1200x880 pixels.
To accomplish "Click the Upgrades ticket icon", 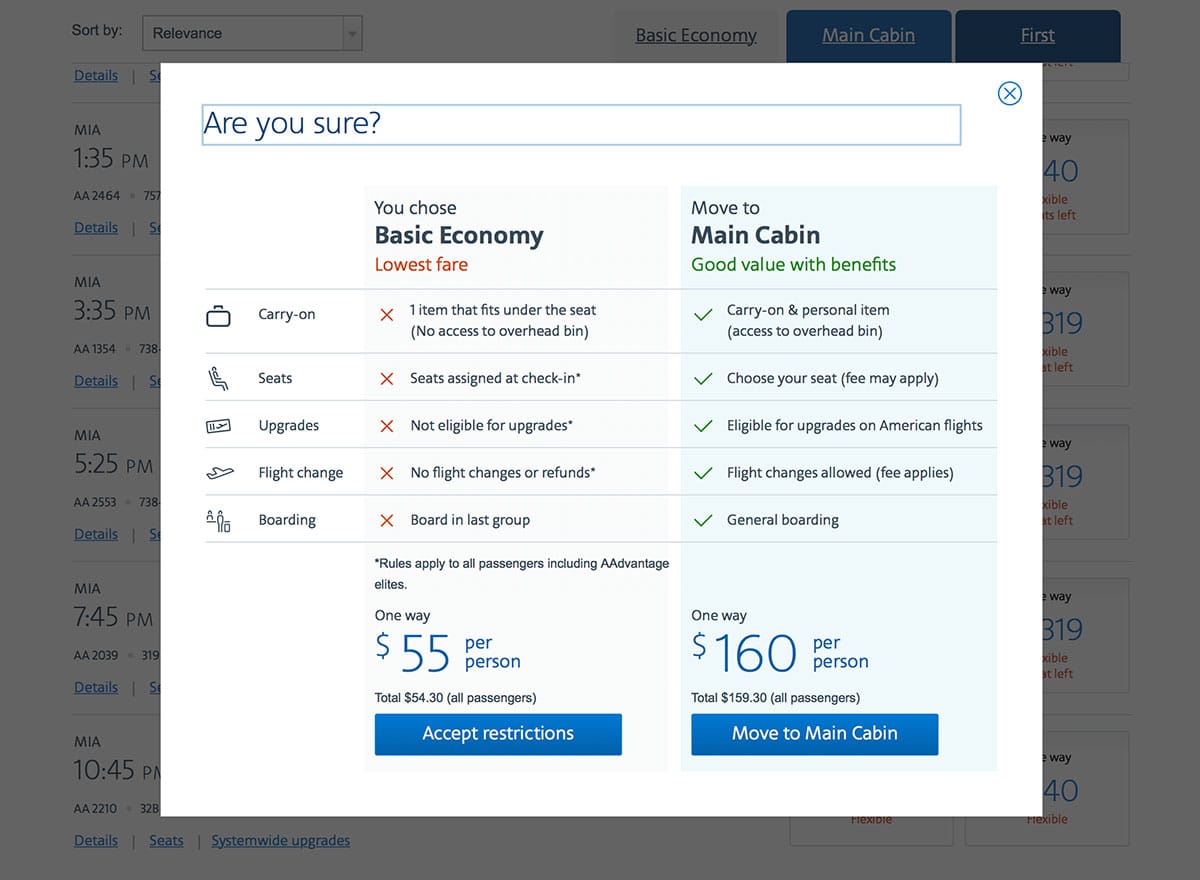I will (x=219, y=425).
